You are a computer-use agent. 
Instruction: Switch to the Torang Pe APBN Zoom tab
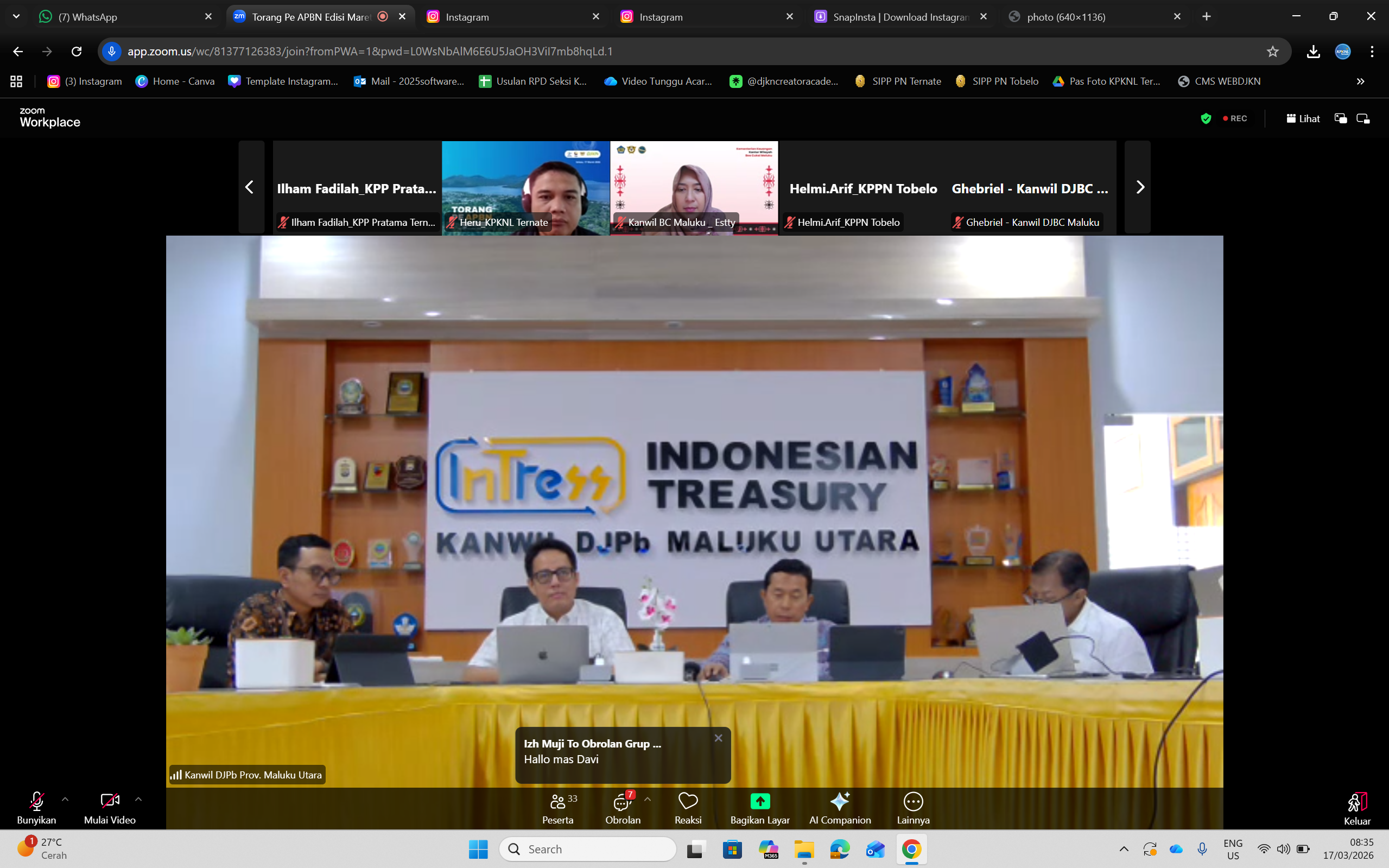point(310,17)
